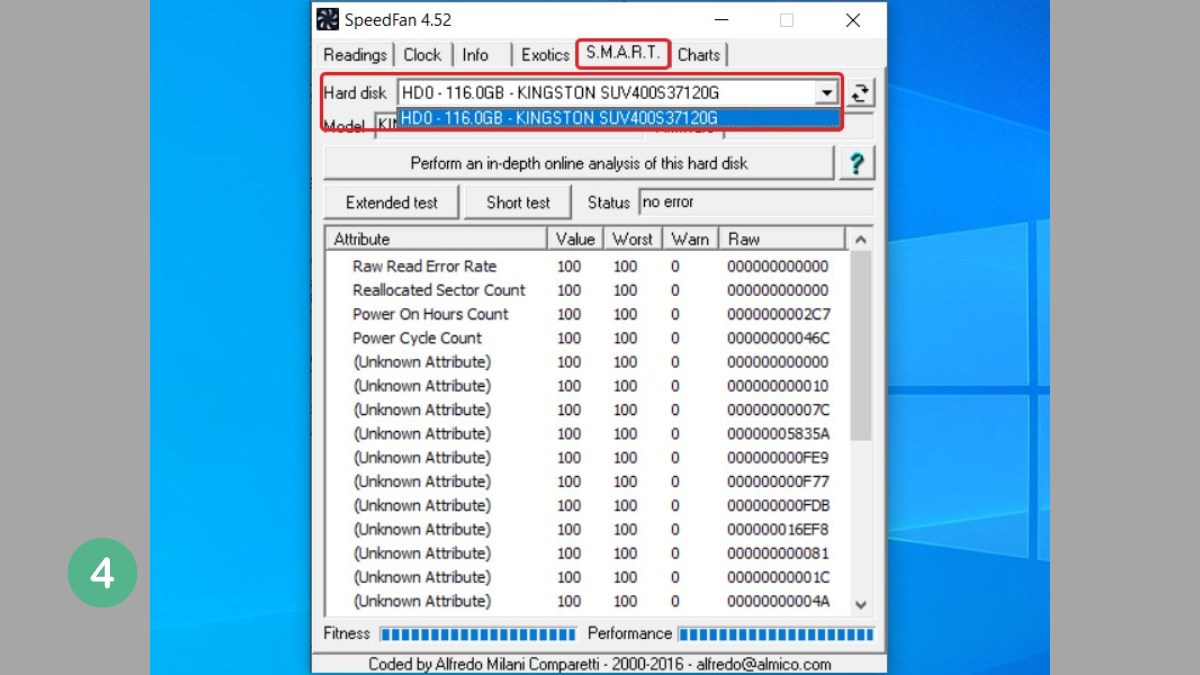This screenshot has width=1200, height=675.
Task: Refresh hard disk list with the arrows icon
Action: click(x=860, y=94)
